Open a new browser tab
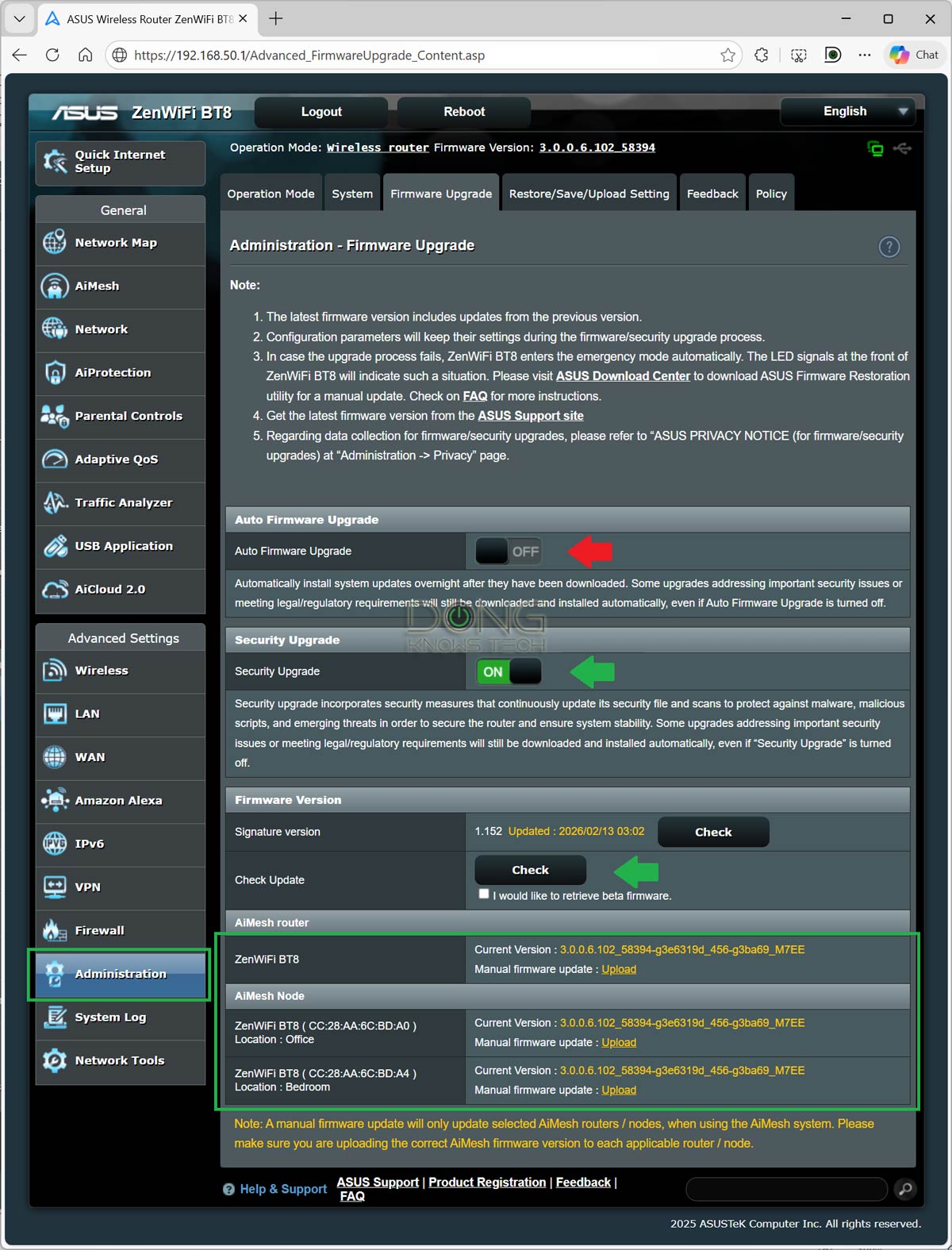This screenshot has height=1250, width=952. (275, 18)
